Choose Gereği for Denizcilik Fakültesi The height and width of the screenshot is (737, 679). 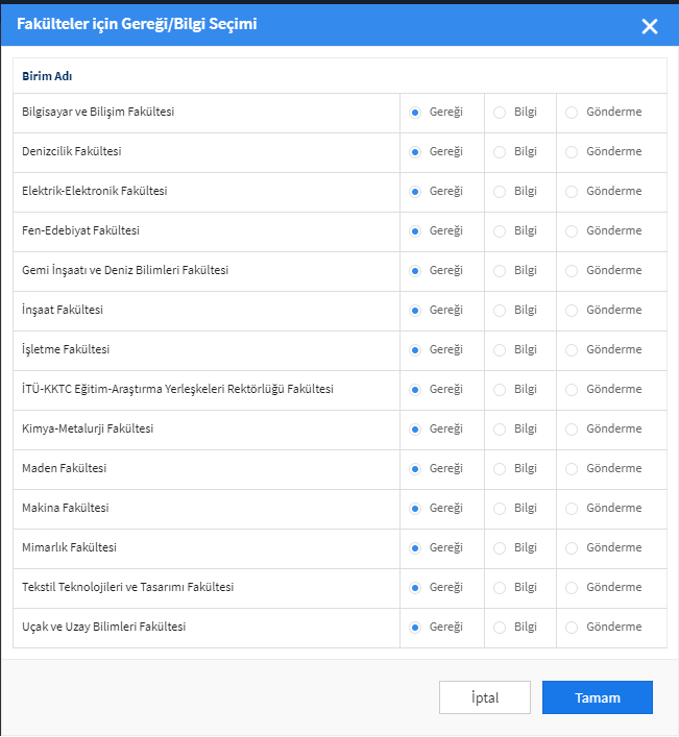click(415, 152)
